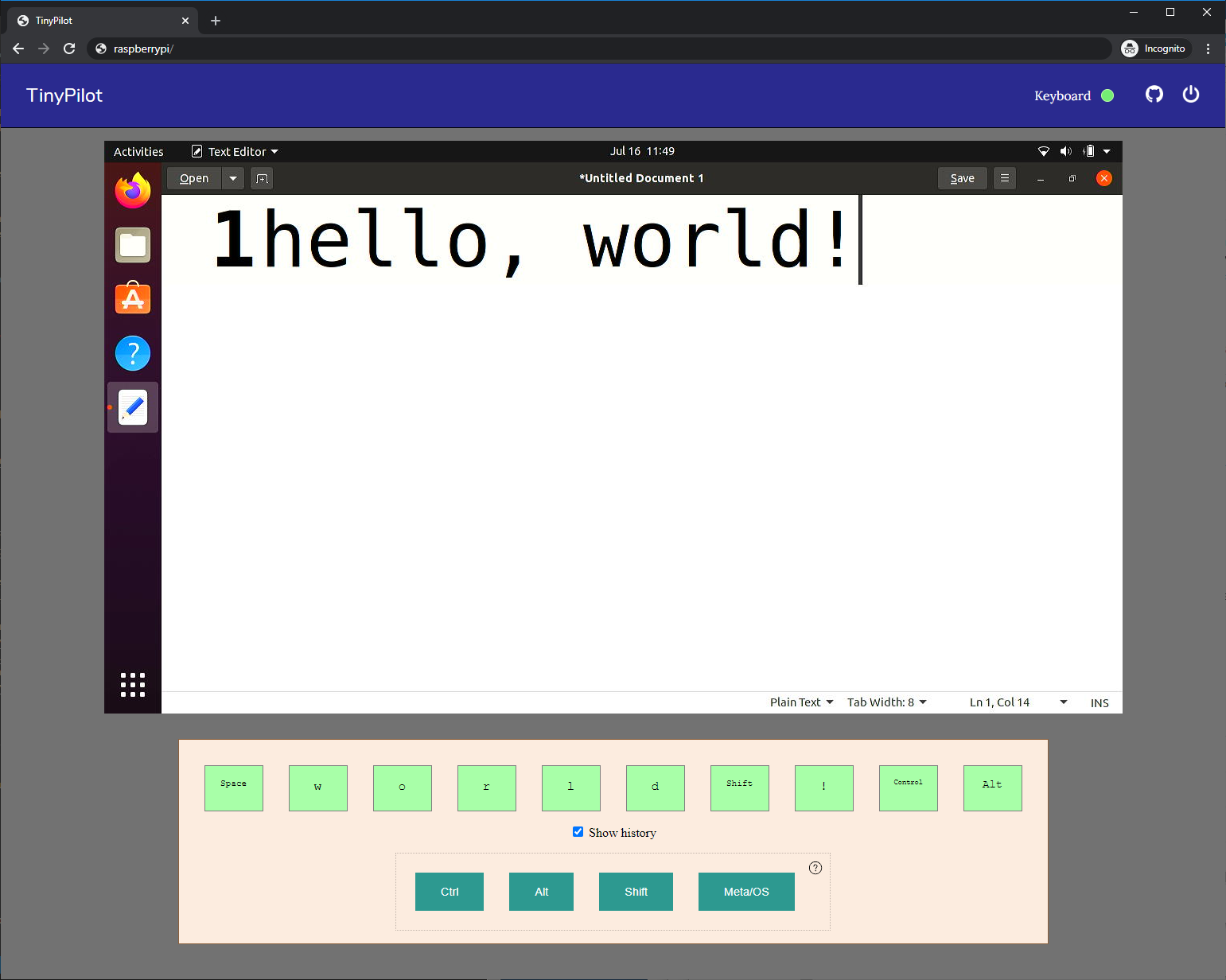The height and width of the screenshot is (980, 1226).
Task: Click the green keyboard status indicator
Action: (x=1107, y=95)
